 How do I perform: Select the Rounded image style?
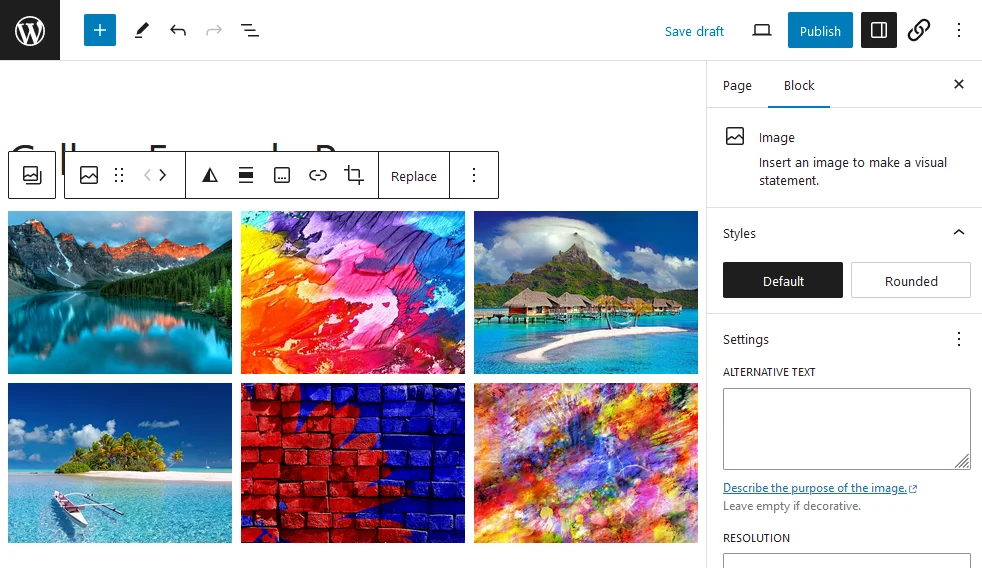tap(910, 281)
